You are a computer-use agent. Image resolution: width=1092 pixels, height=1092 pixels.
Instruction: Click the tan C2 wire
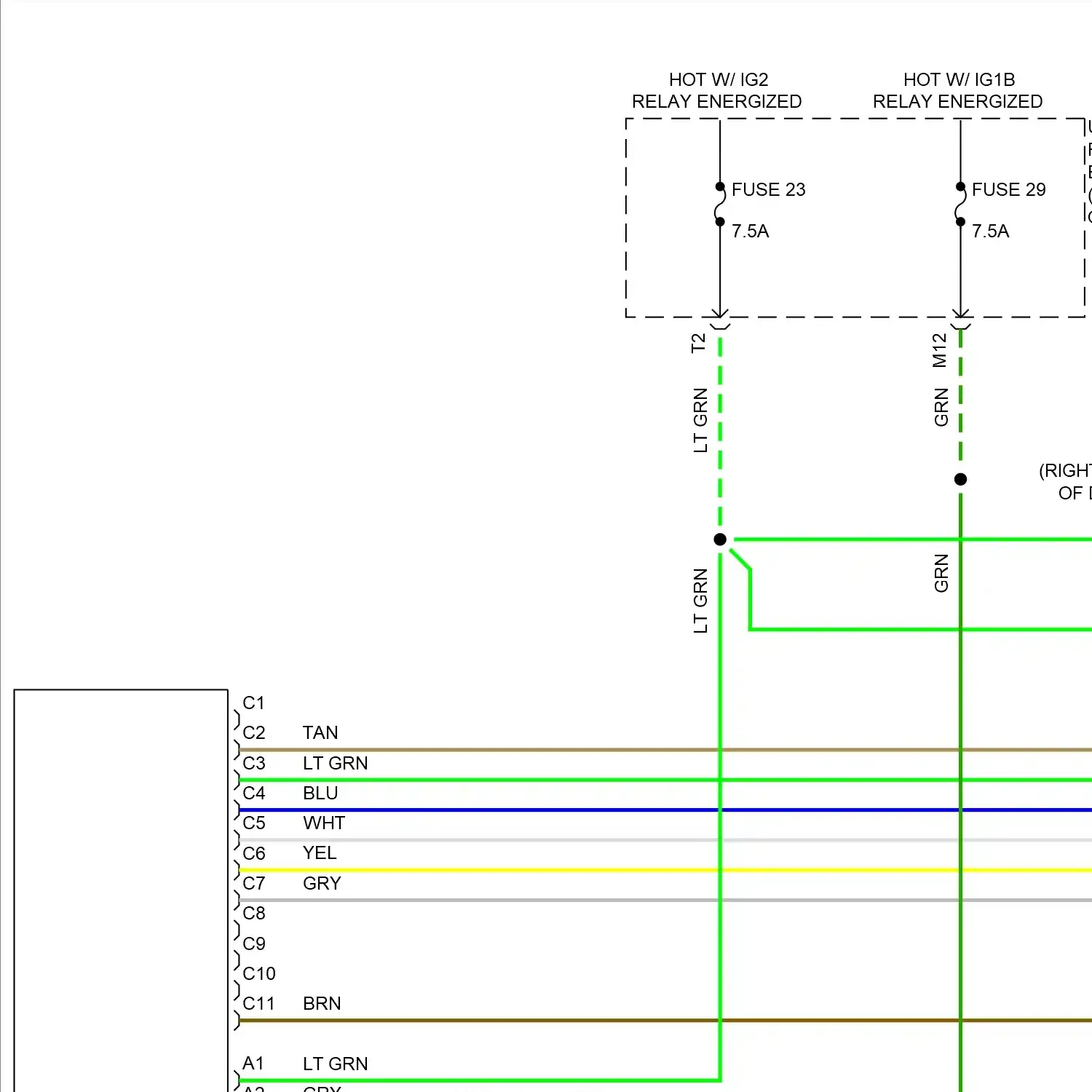473,749
